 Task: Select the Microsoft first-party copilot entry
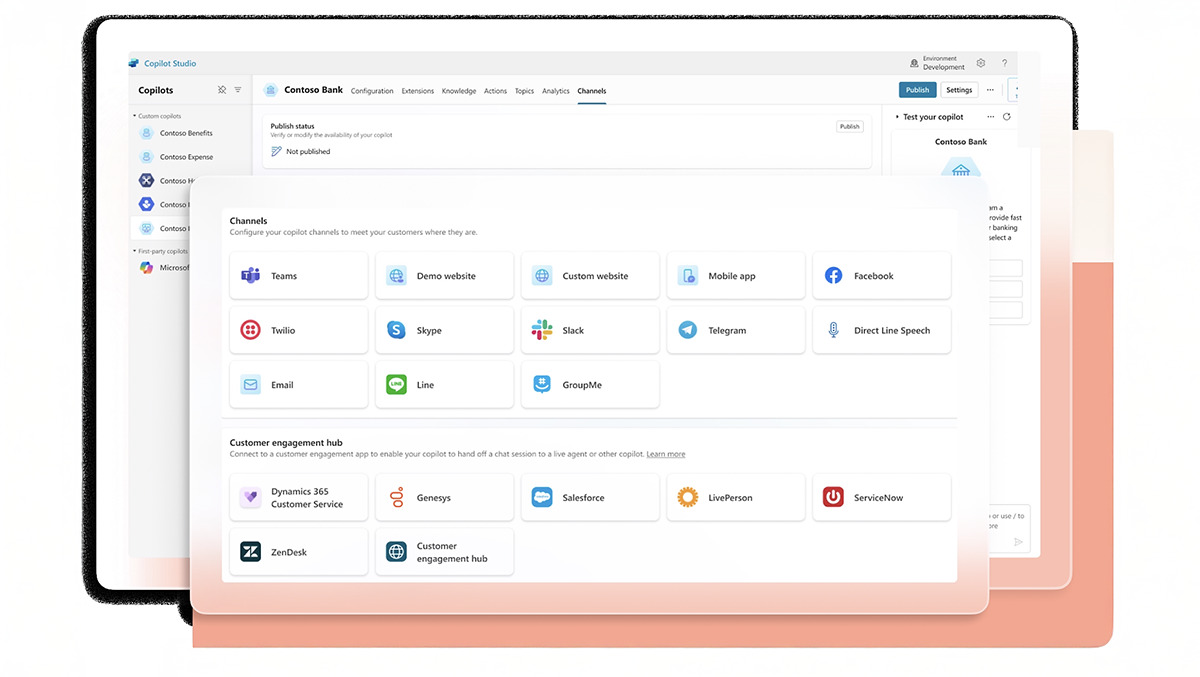(x=163, y=268)
